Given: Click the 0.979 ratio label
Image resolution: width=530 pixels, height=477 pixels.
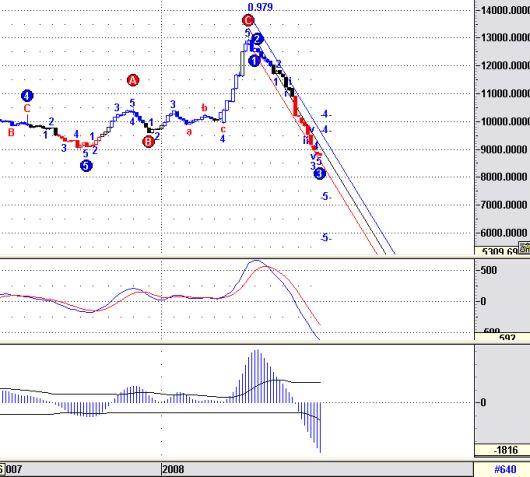Looking at the screenshot, I should coord(260,7).
